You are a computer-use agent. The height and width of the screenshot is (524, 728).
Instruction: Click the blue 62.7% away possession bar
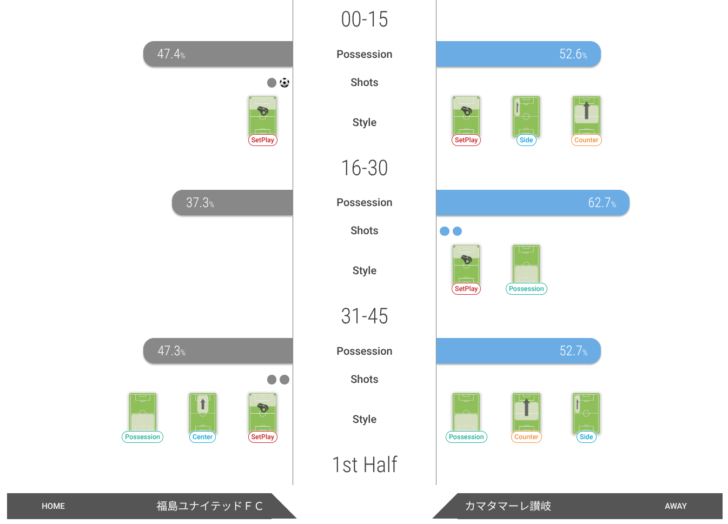point(533,202)
